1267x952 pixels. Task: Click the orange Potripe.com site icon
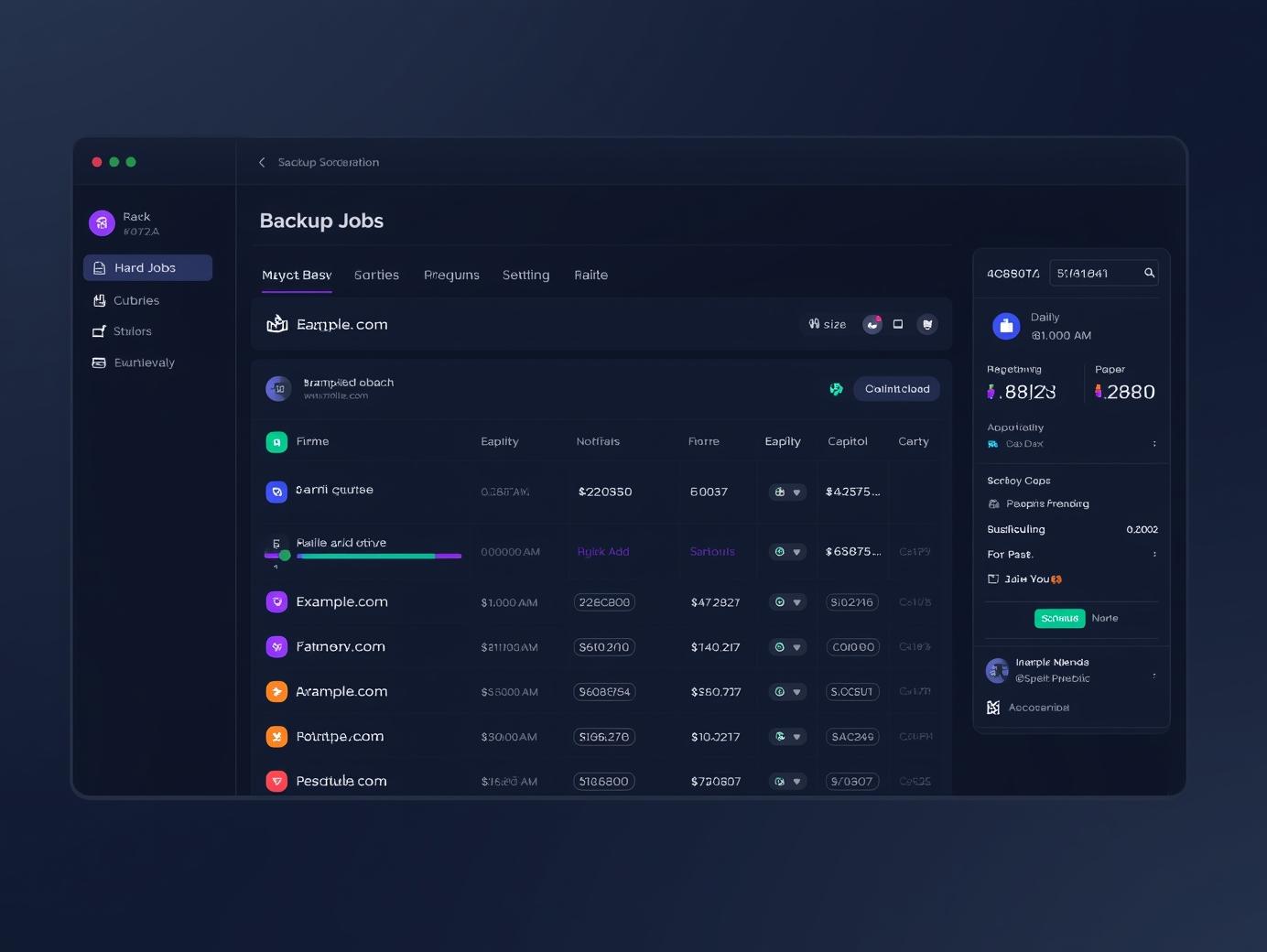(x=276, y=737)
